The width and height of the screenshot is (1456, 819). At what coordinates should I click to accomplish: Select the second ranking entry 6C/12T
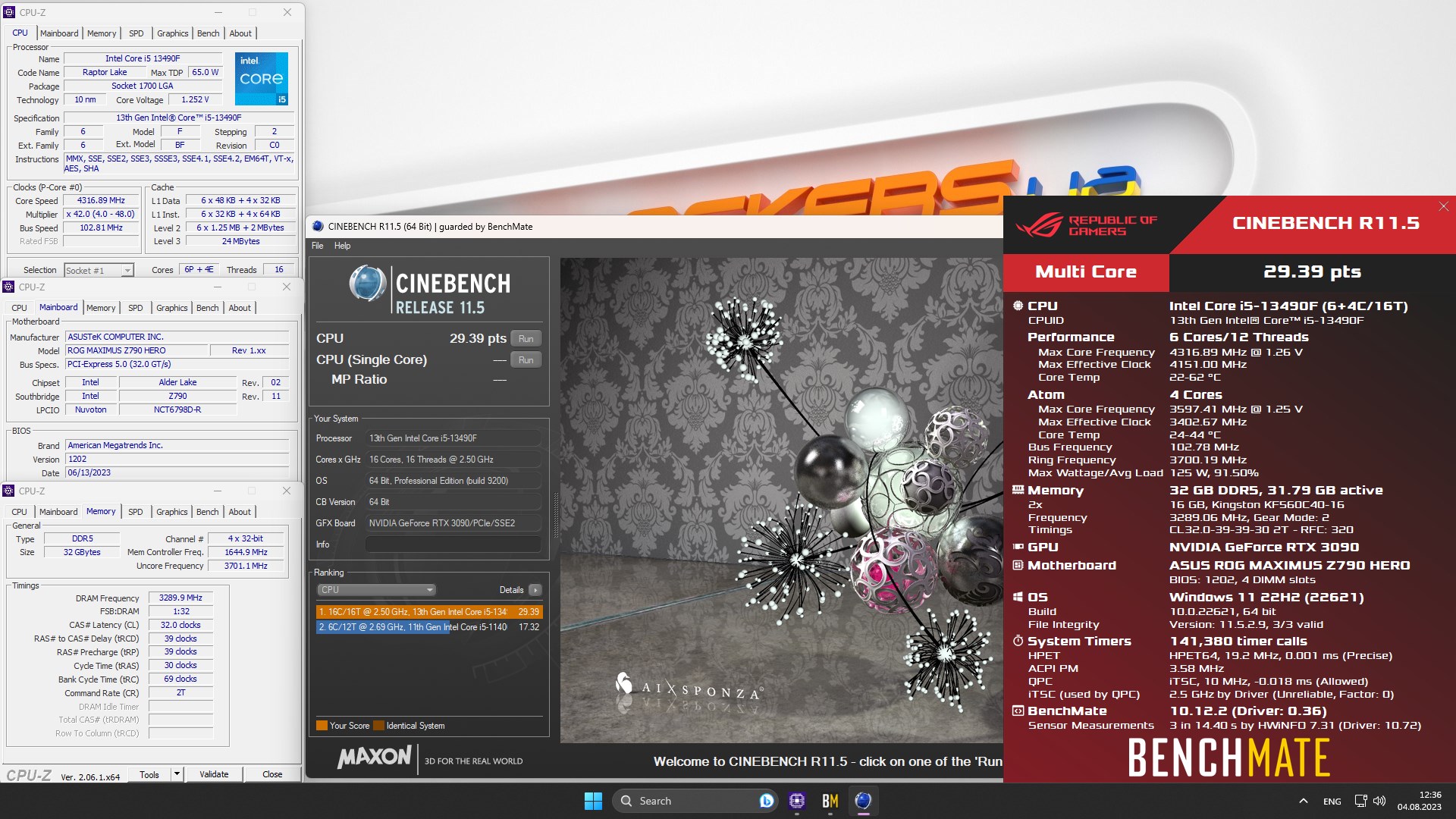point(429,627)
